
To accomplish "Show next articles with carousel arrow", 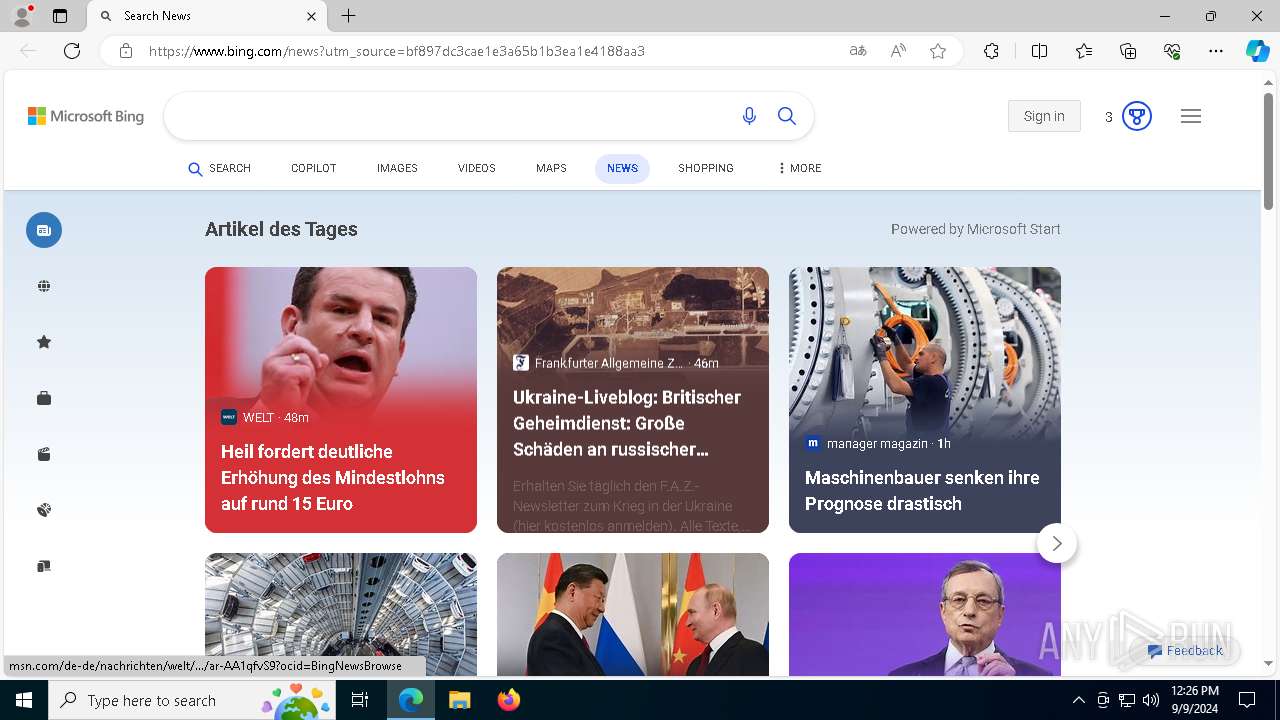I will [x=1057, y=543].
